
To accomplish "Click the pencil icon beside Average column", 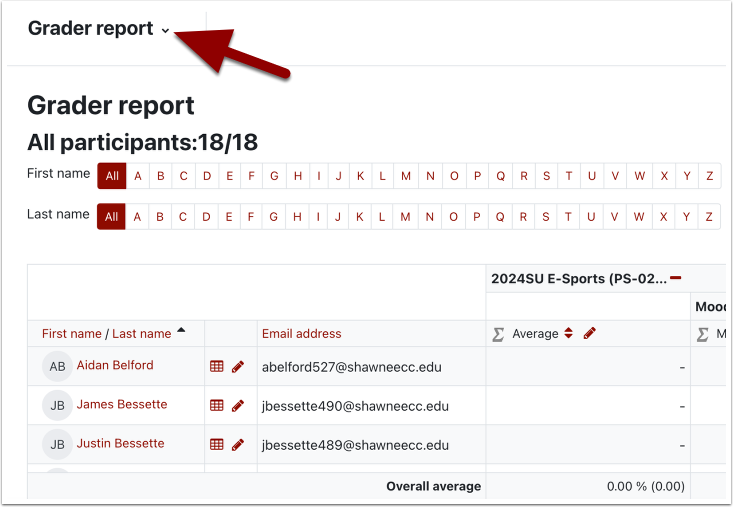I will click(590, 334).
